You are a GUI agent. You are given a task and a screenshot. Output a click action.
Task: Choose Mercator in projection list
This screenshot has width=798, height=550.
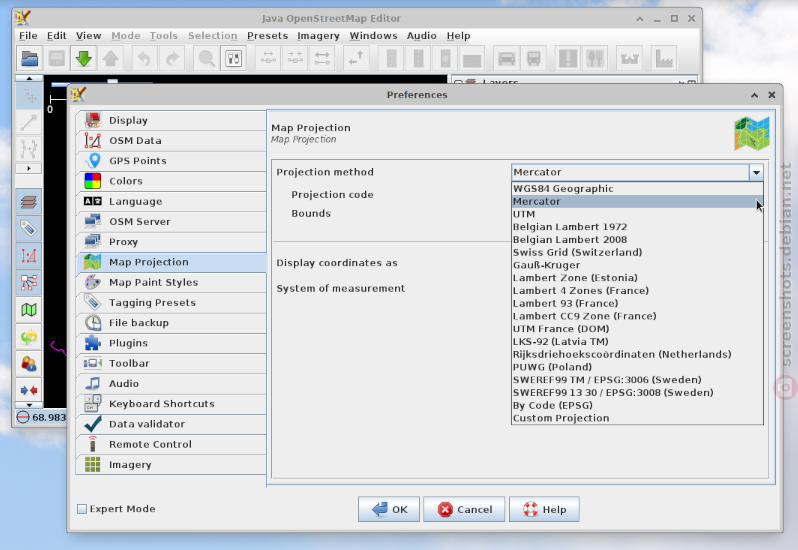tap(637, 201)
